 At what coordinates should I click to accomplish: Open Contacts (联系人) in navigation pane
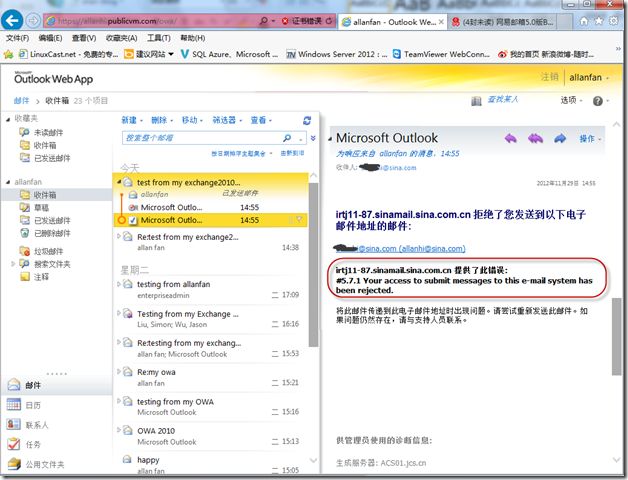[36, 424]
